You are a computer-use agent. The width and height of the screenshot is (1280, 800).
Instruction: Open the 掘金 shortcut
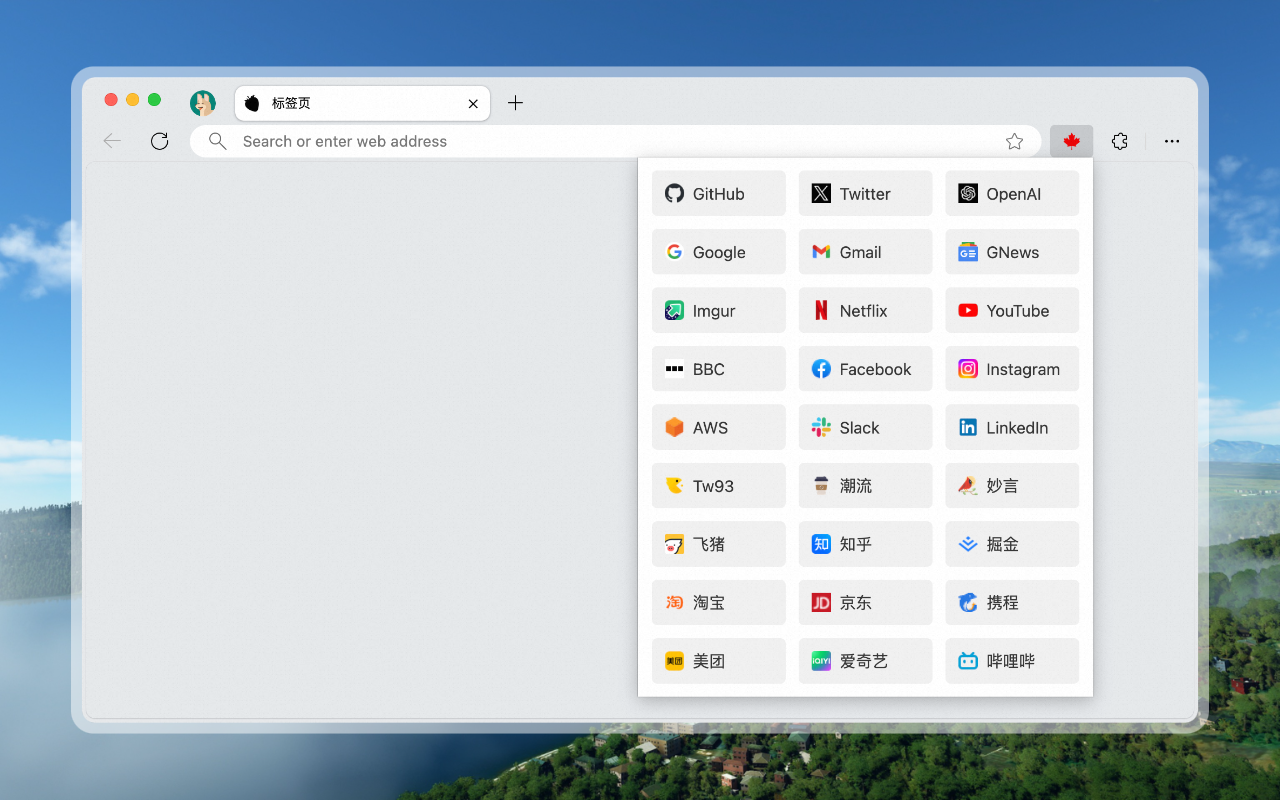(1012, 544)
